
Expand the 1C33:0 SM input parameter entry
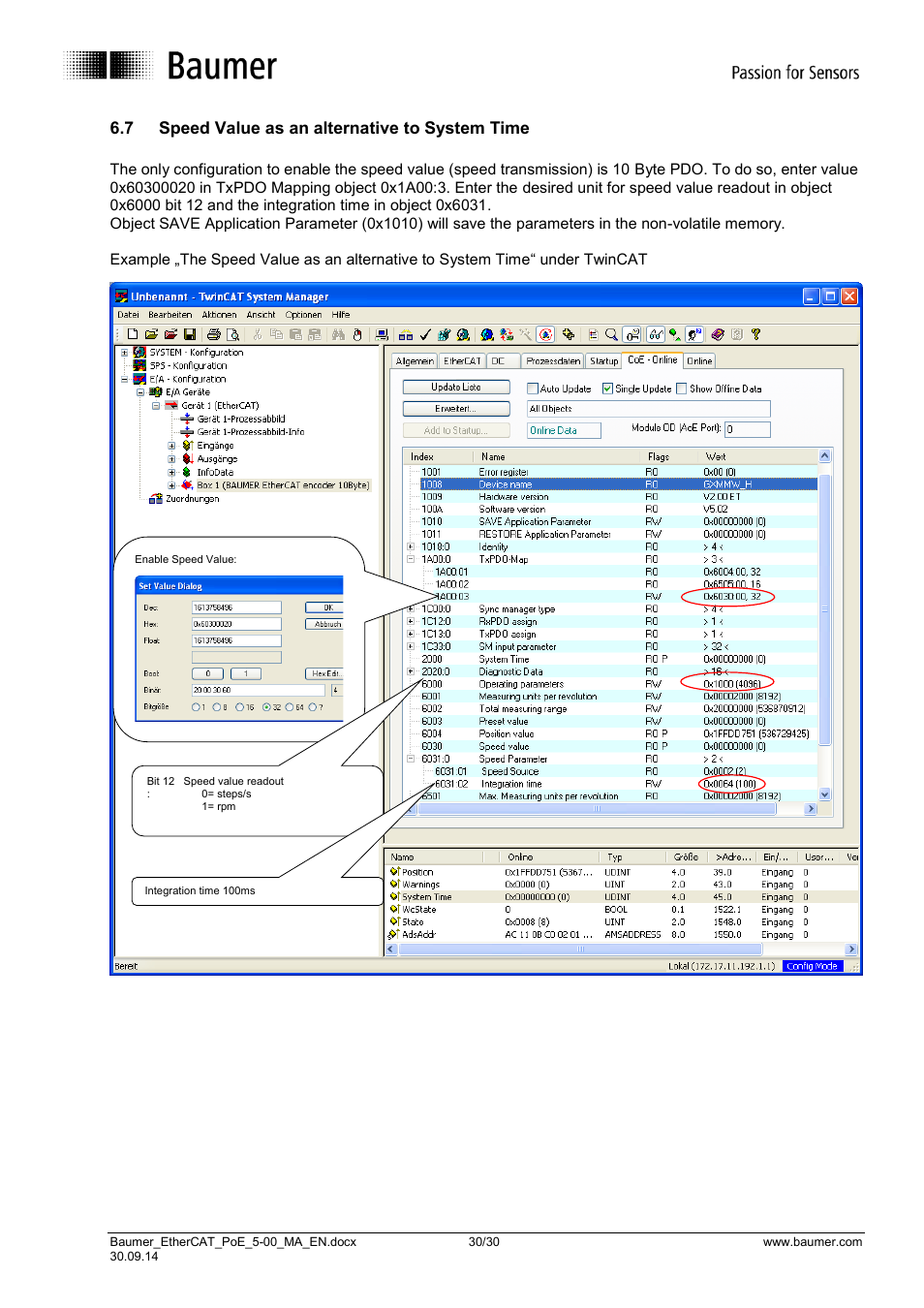[411, 646]
